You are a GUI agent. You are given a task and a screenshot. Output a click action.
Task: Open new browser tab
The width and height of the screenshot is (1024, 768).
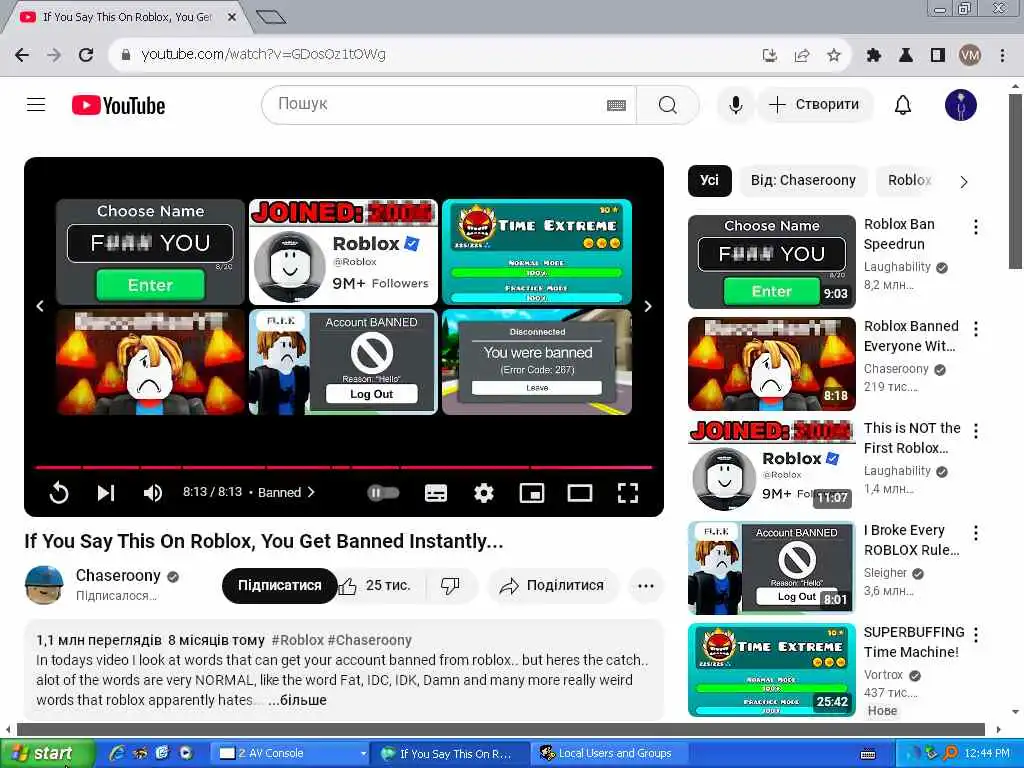(x=271, y=16)
